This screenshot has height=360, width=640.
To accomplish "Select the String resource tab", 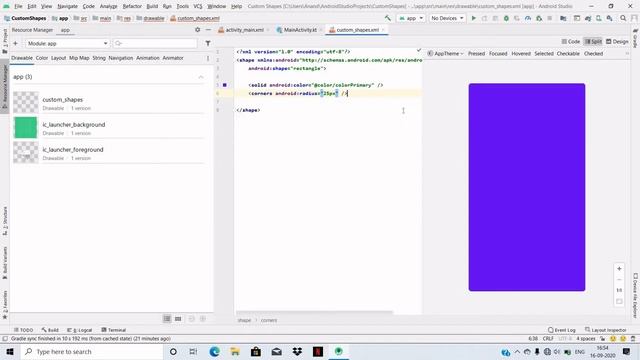I will 99,58.
